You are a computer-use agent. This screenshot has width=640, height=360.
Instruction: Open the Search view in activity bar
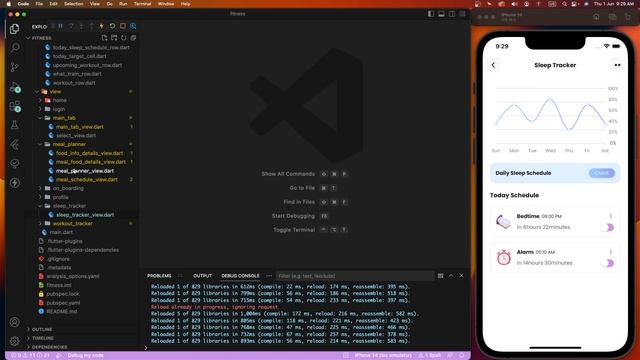(15, 48)
